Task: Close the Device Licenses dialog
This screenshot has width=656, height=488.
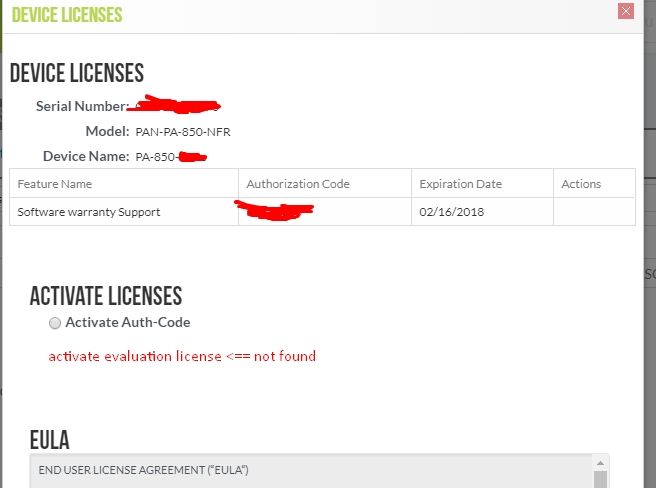Action: pyautogui.click(x=625, y=11)
